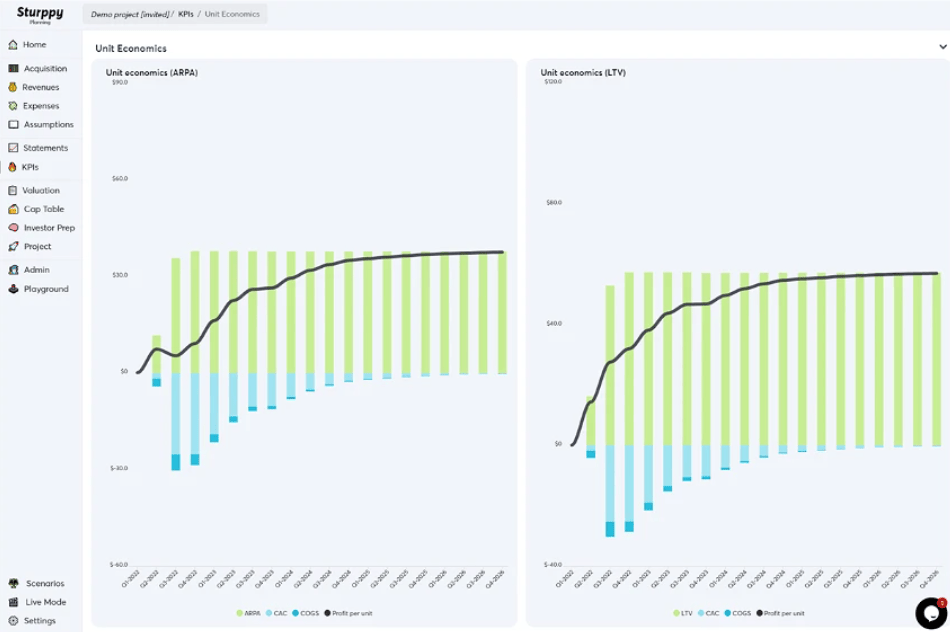Click the Home icon in sidebar
This screenshot has height=632, width=950.
pyautogui.click(x=13, y=45)
